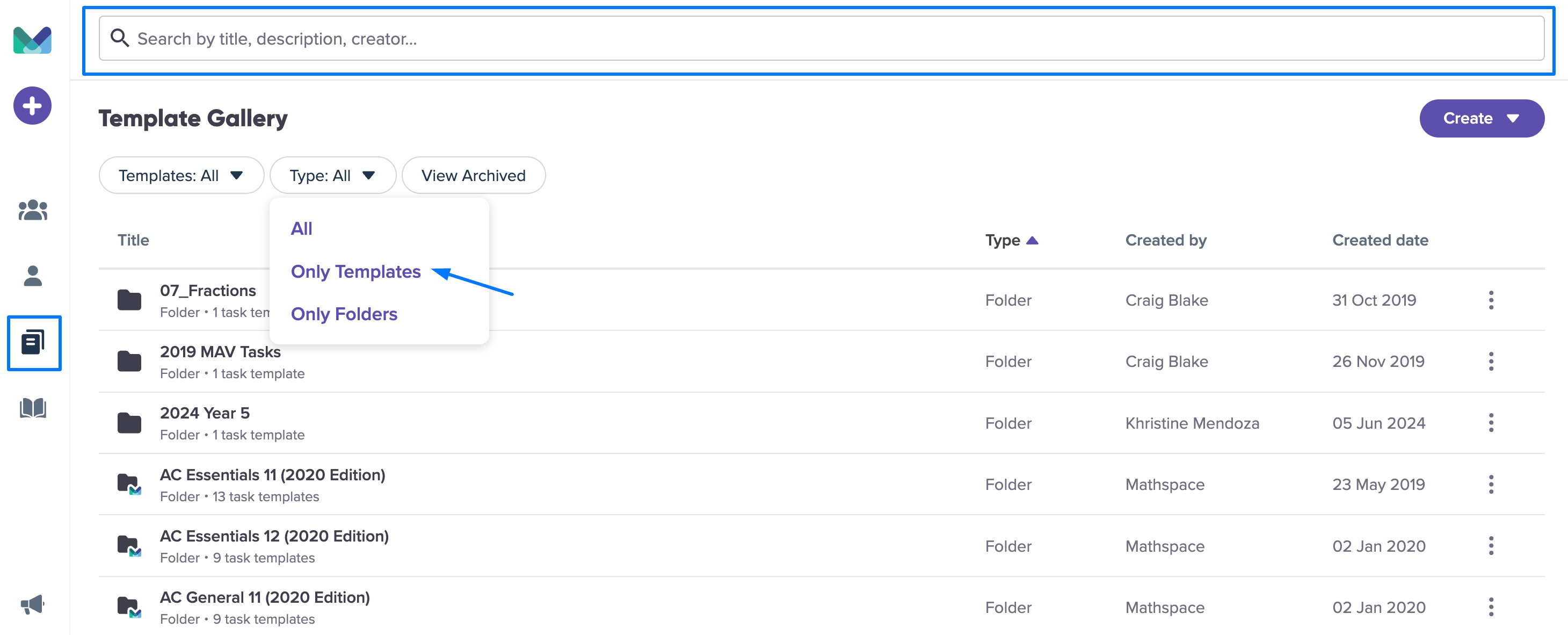1568x635 pixels.
Task: Click the megaphone announcements icon
Action: point(33,604)
